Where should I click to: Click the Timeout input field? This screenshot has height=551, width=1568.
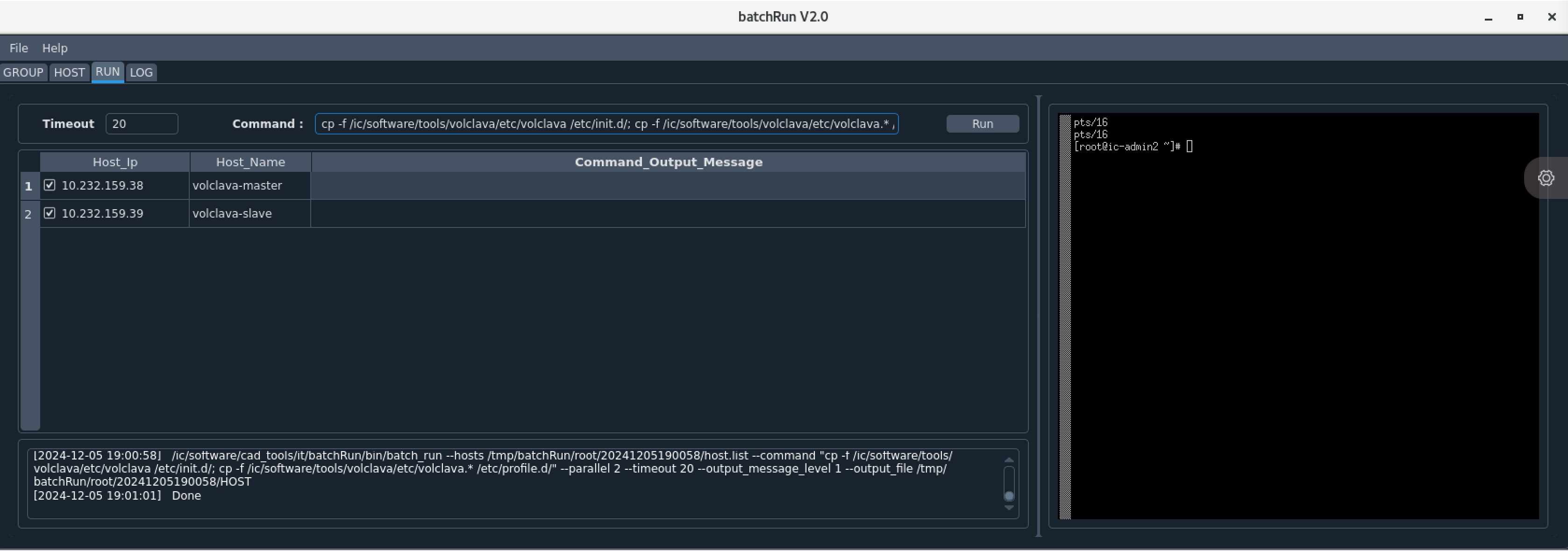tap(141, 123)
